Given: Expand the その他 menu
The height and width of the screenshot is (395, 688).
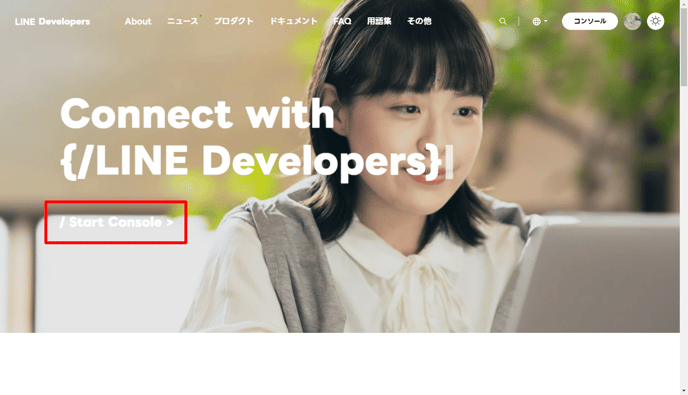Looking at the screenshot, I should 419,21.
